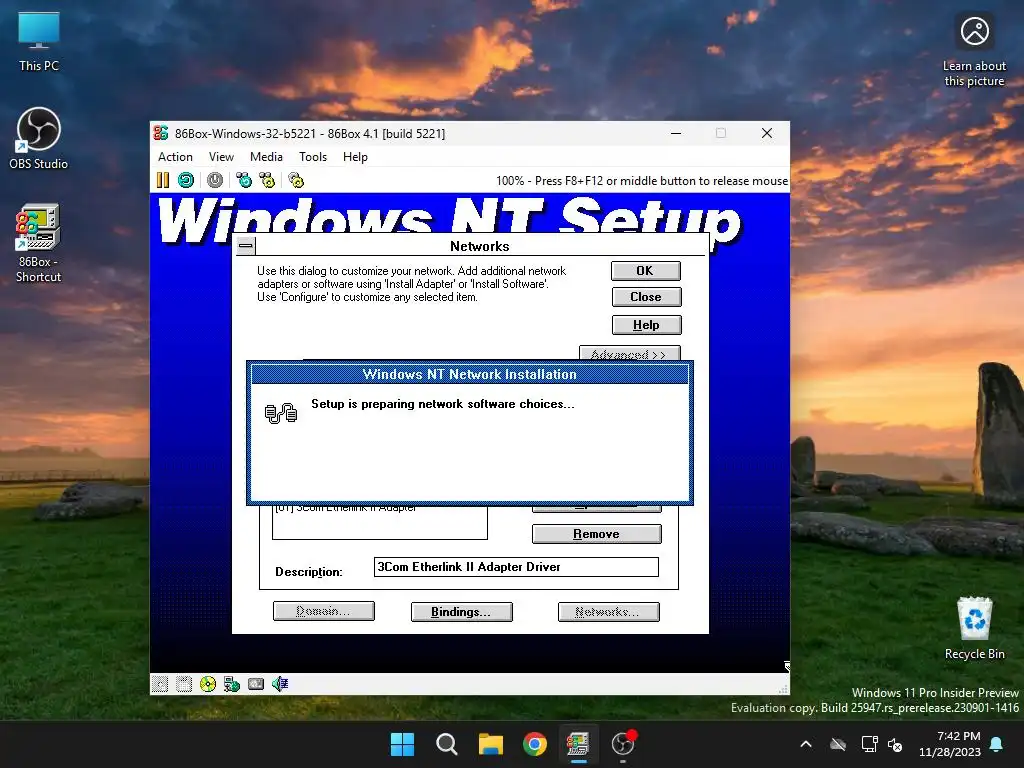Click network tray icon in taskbar

click(869, 744)
